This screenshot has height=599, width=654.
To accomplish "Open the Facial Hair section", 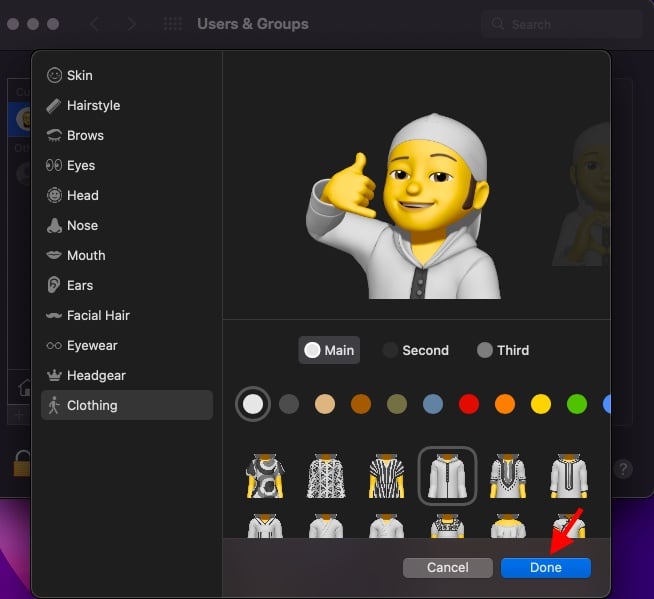I will coord(98,315).
